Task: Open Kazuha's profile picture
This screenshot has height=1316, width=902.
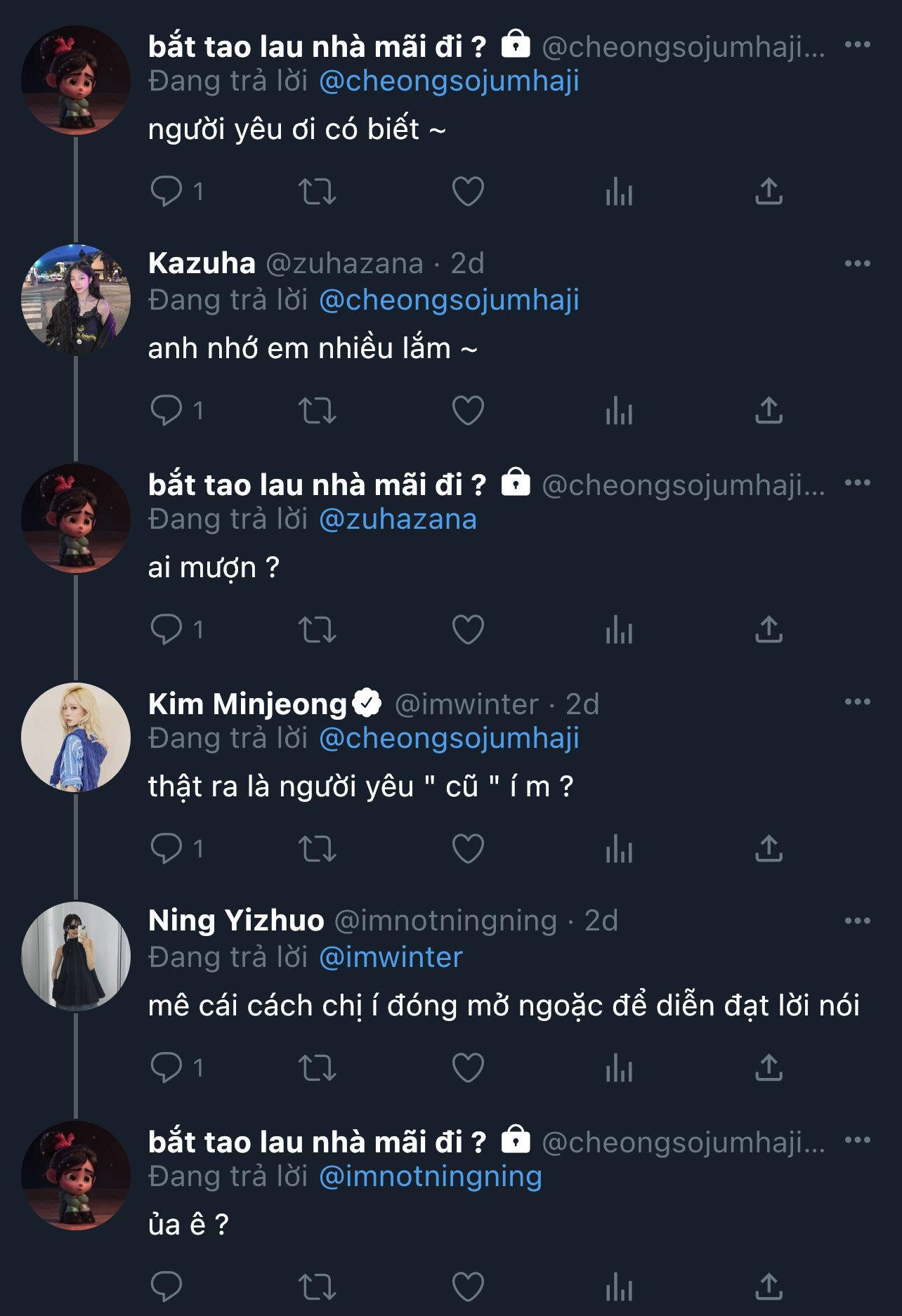Action: (76, 299)
